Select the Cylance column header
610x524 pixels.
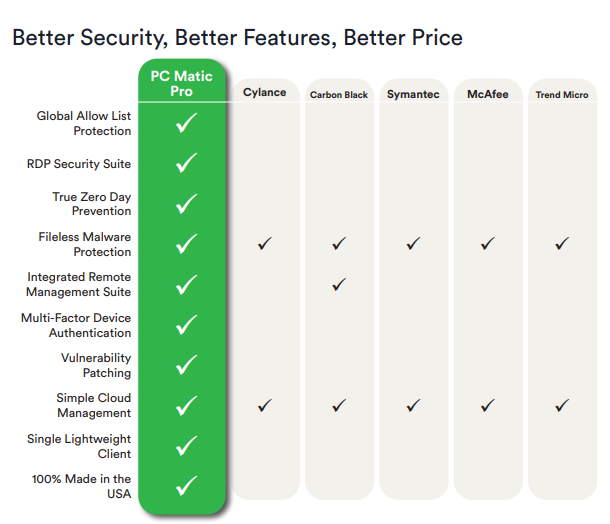click(x=265, y=93)
